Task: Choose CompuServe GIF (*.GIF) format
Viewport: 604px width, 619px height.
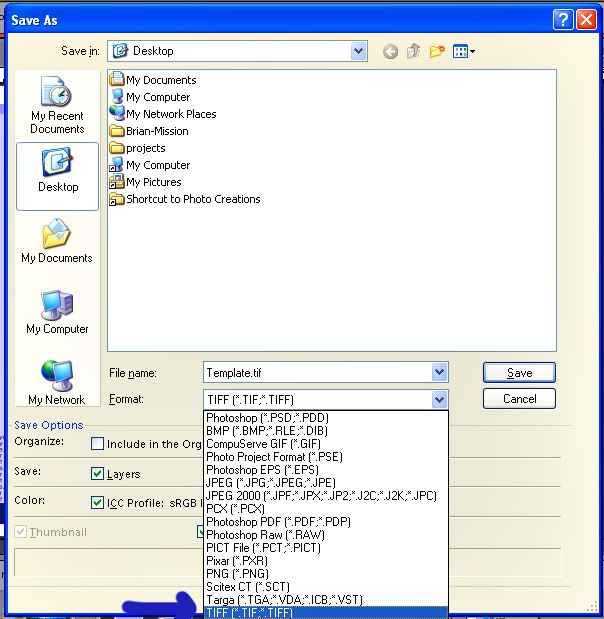Action: [326, 443]
